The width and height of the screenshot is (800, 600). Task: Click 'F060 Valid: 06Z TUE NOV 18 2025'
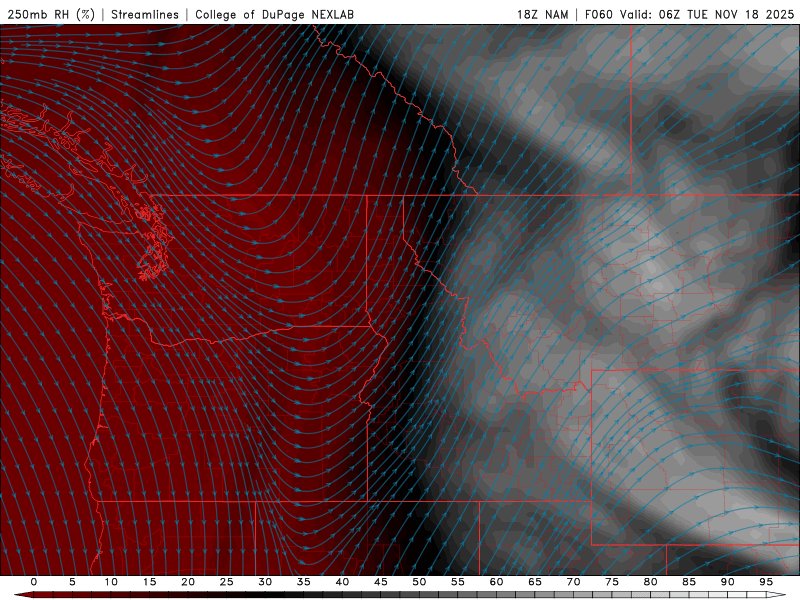click(x=689, y=14)
